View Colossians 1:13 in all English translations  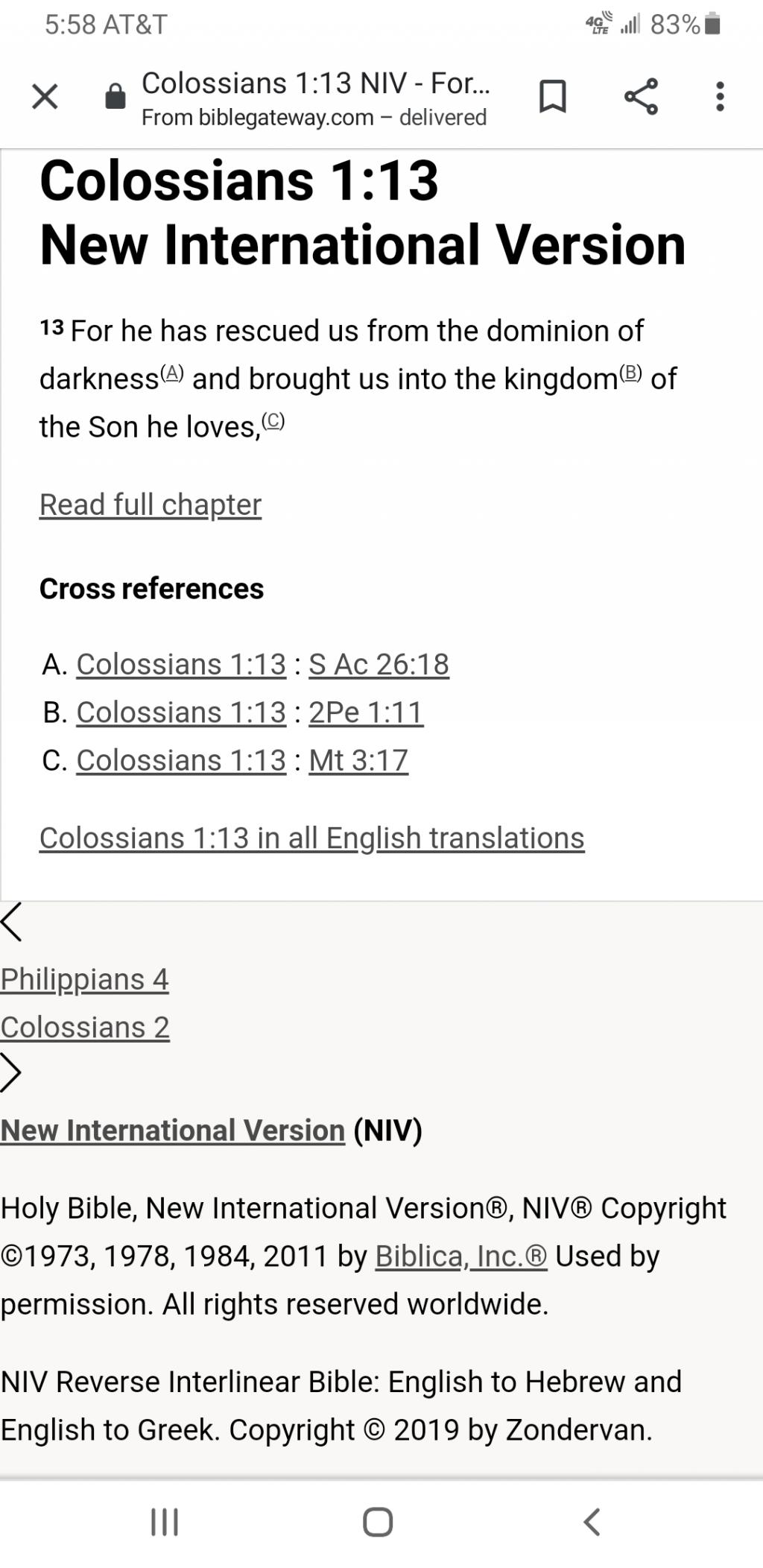(311, 838)
